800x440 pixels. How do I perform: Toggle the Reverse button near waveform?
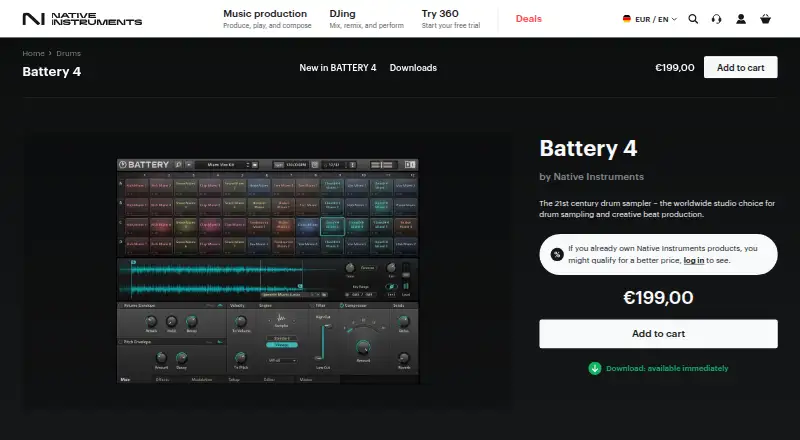click(367, 267)
